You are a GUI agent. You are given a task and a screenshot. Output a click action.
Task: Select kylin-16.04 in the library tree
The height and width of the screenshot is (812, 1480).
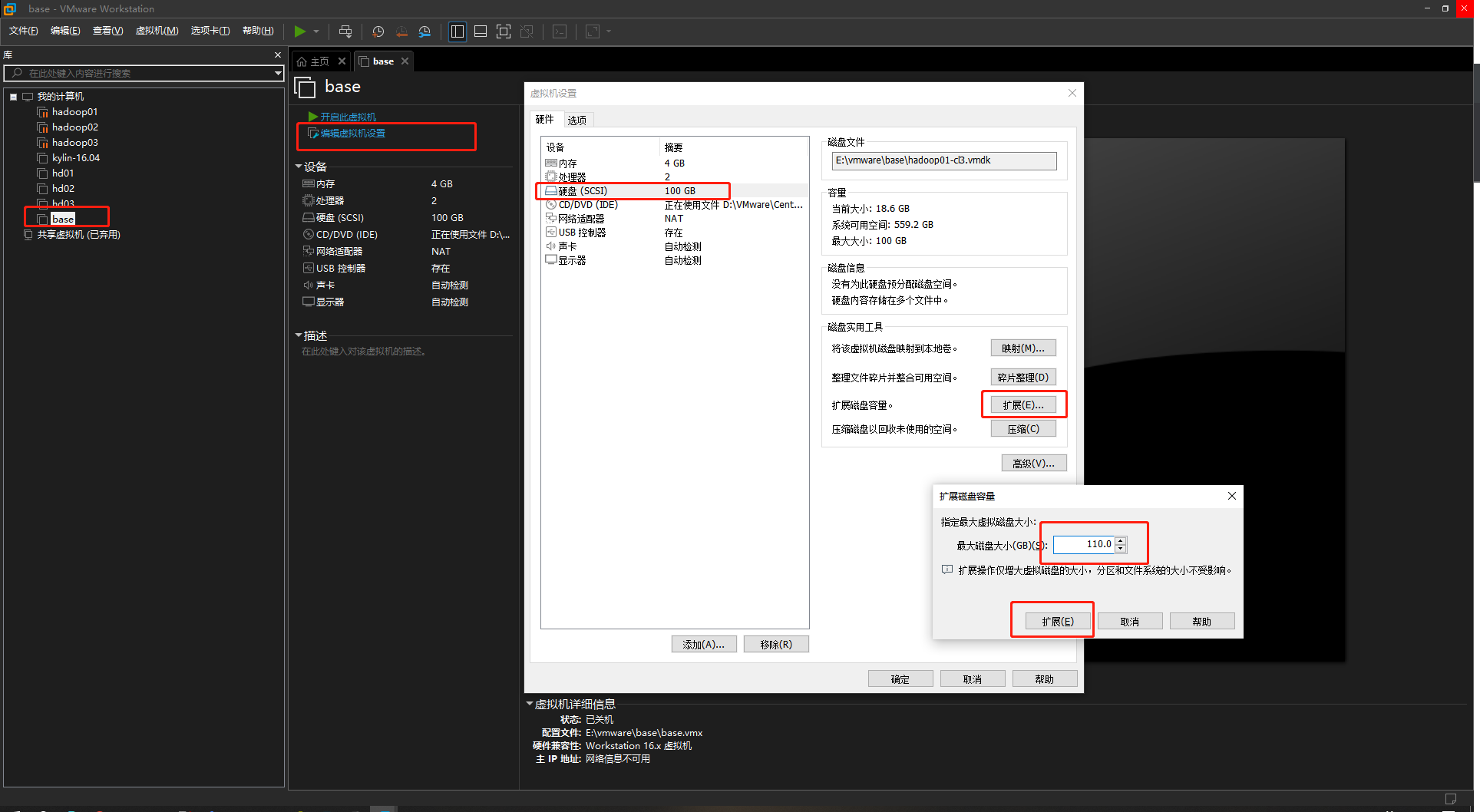tap(75, 158)
